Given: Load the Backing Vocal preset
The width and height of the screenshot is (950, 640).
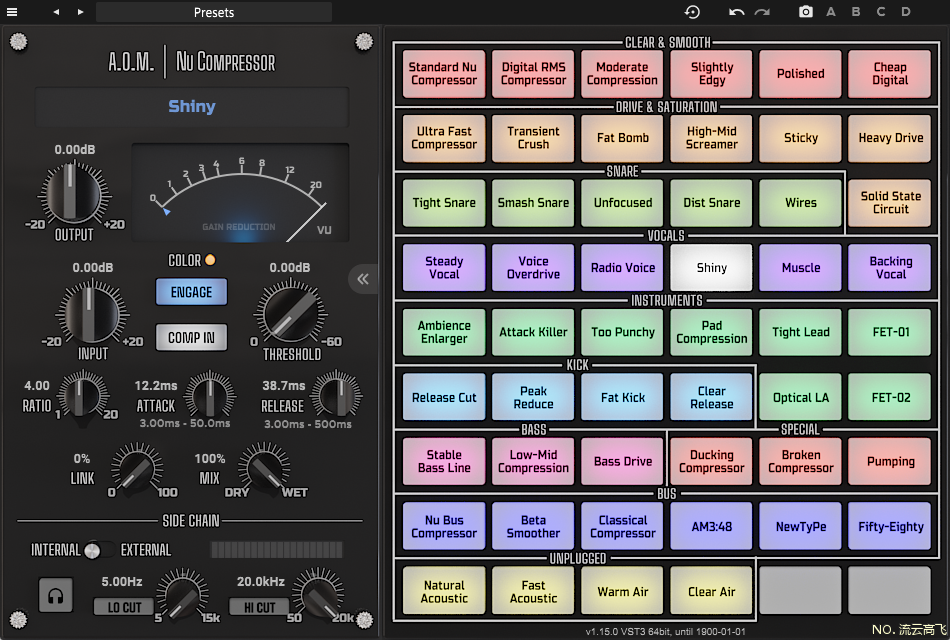Looking at the screenshot, I should pyautogui.click(x=890, y=268).
